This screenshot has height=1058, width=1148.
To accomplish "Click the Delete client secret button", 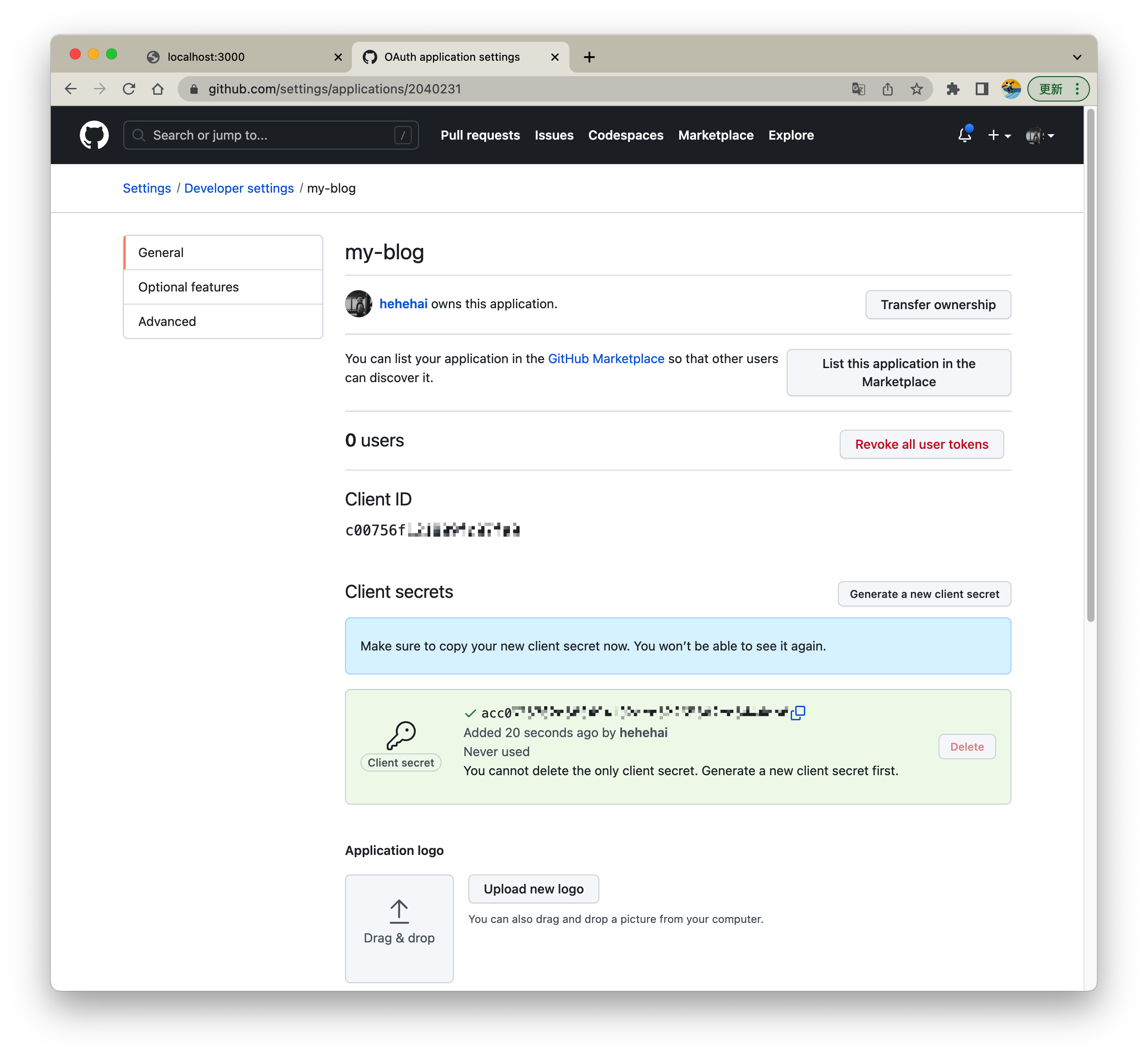I will click(967, 747).
